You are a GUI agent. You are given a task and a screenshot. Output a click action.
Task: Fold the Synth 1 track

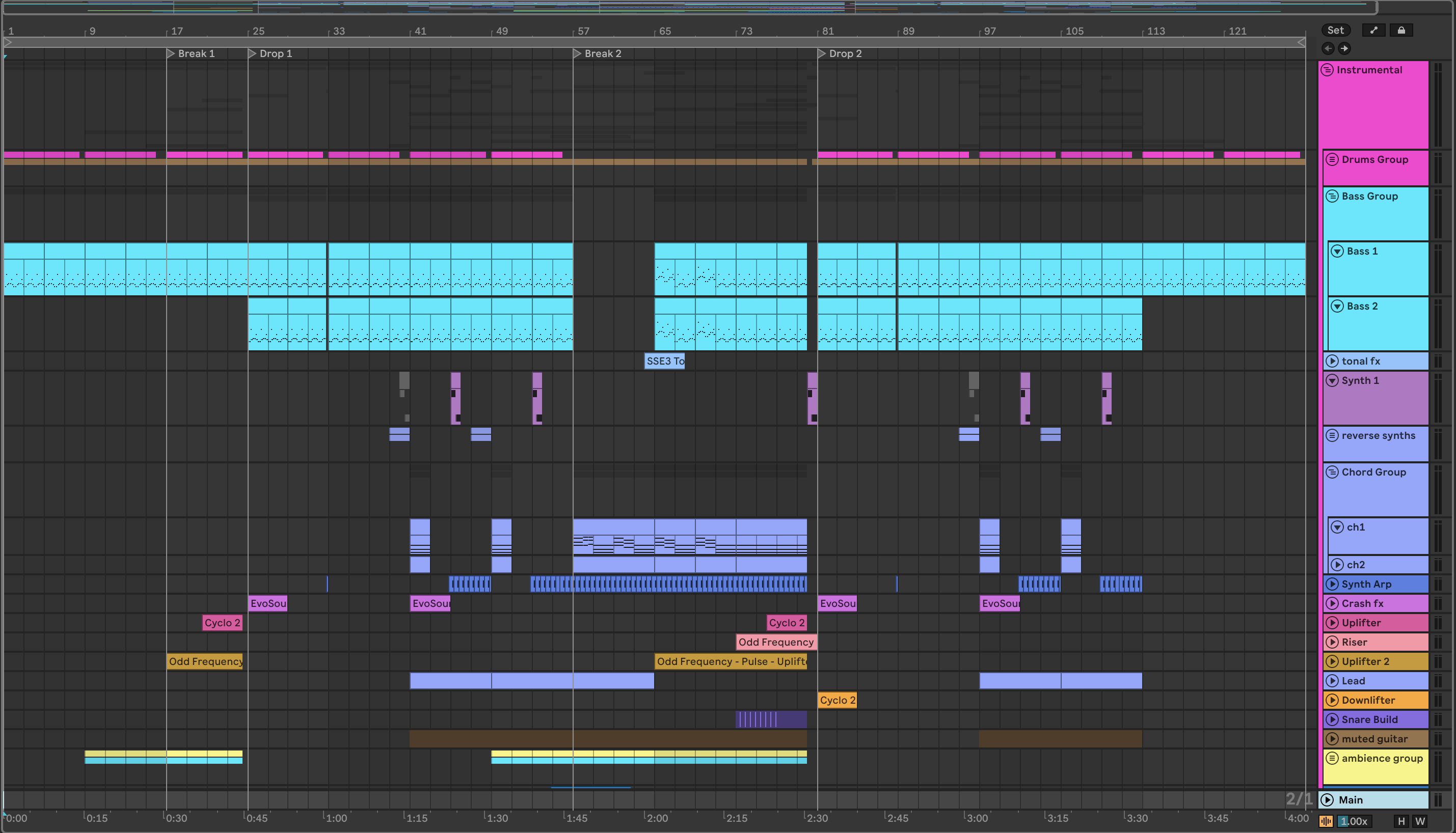[x=1332, y=380]
